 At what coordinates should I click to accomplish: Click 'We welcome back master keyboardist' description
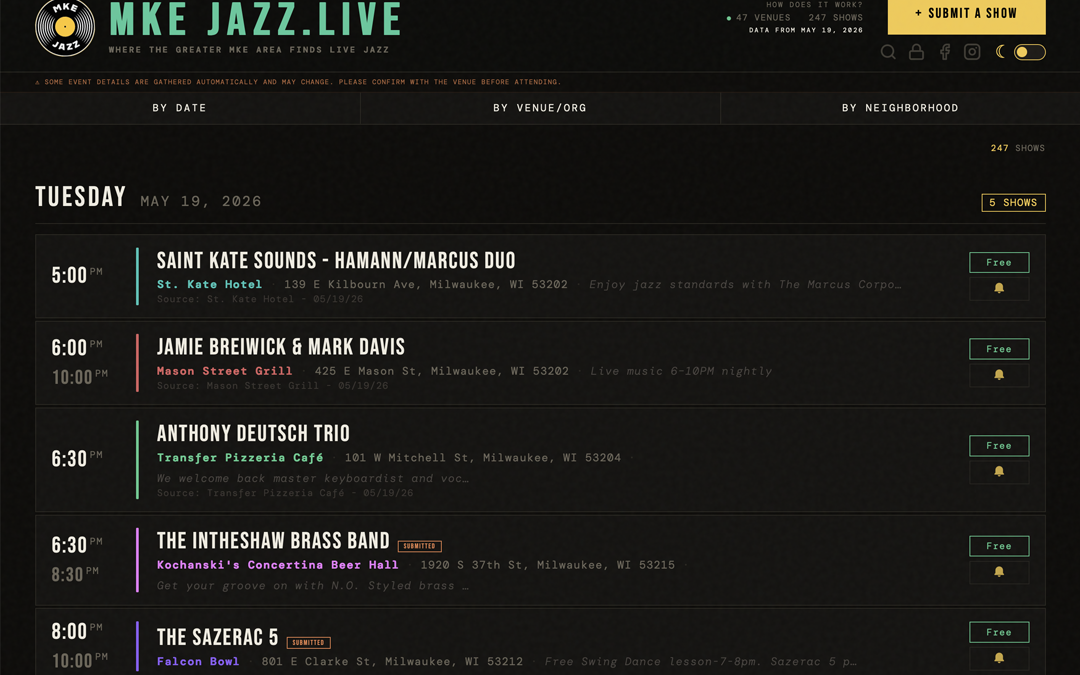[313, 479]
